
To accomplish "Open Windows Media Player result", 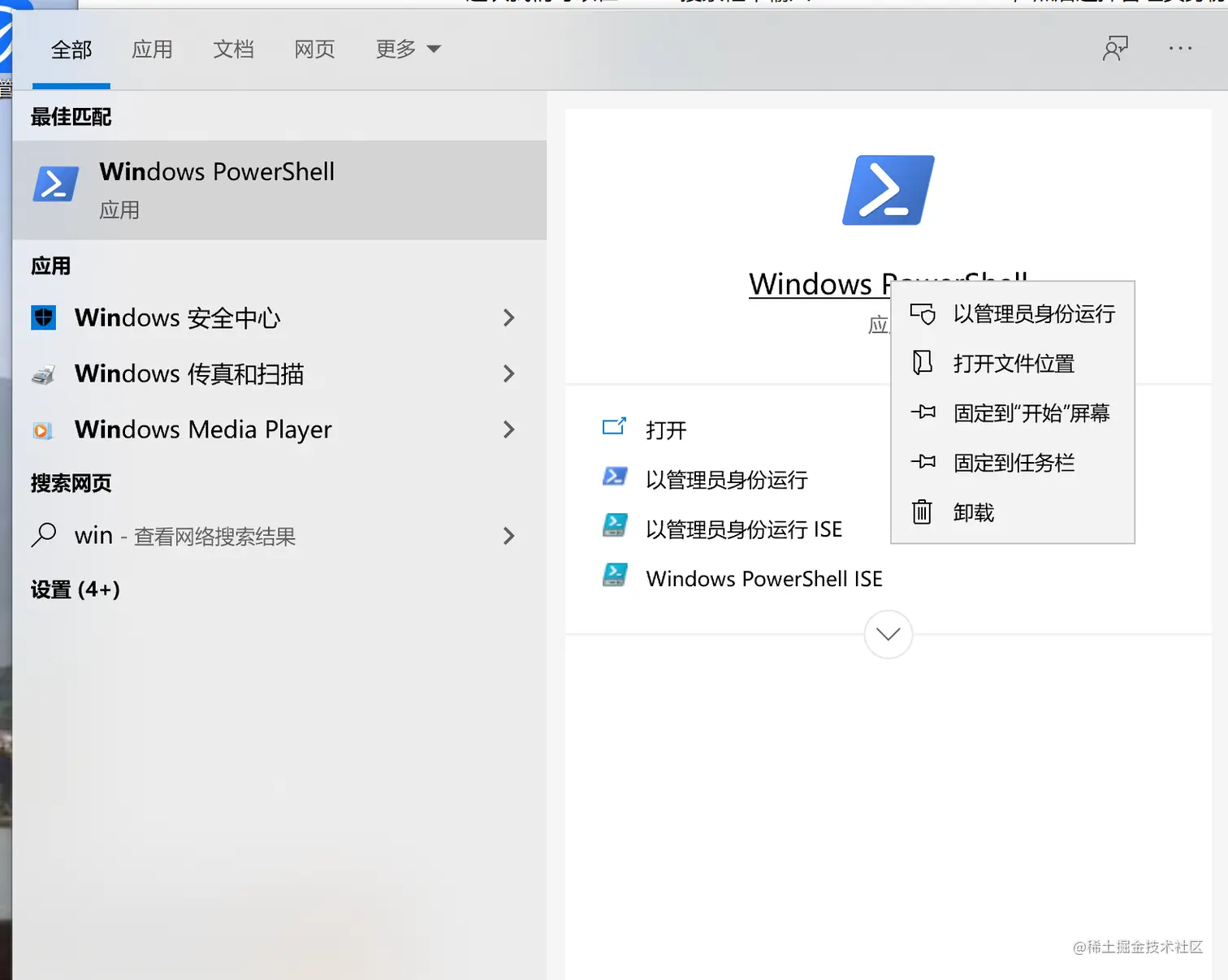I will click(252, 430).
